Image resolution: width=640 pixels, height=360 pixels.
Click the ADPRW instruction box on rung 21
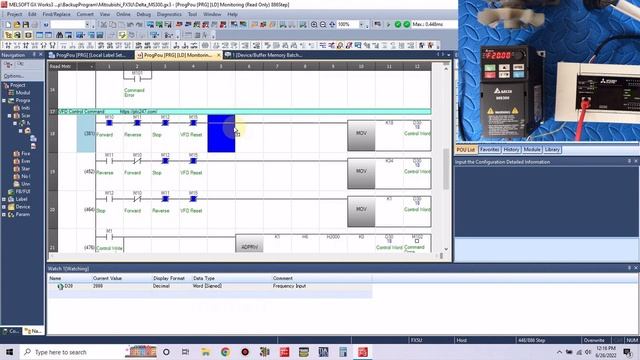point(249,244)
